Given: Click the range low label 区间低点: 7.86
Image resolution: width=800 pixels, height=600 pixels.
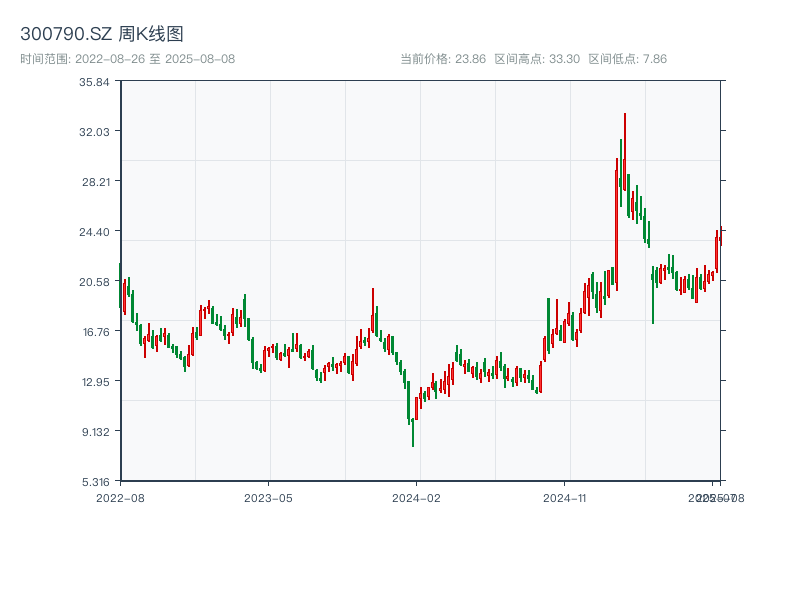Looking at the screenshot, I should pos(628,59).
